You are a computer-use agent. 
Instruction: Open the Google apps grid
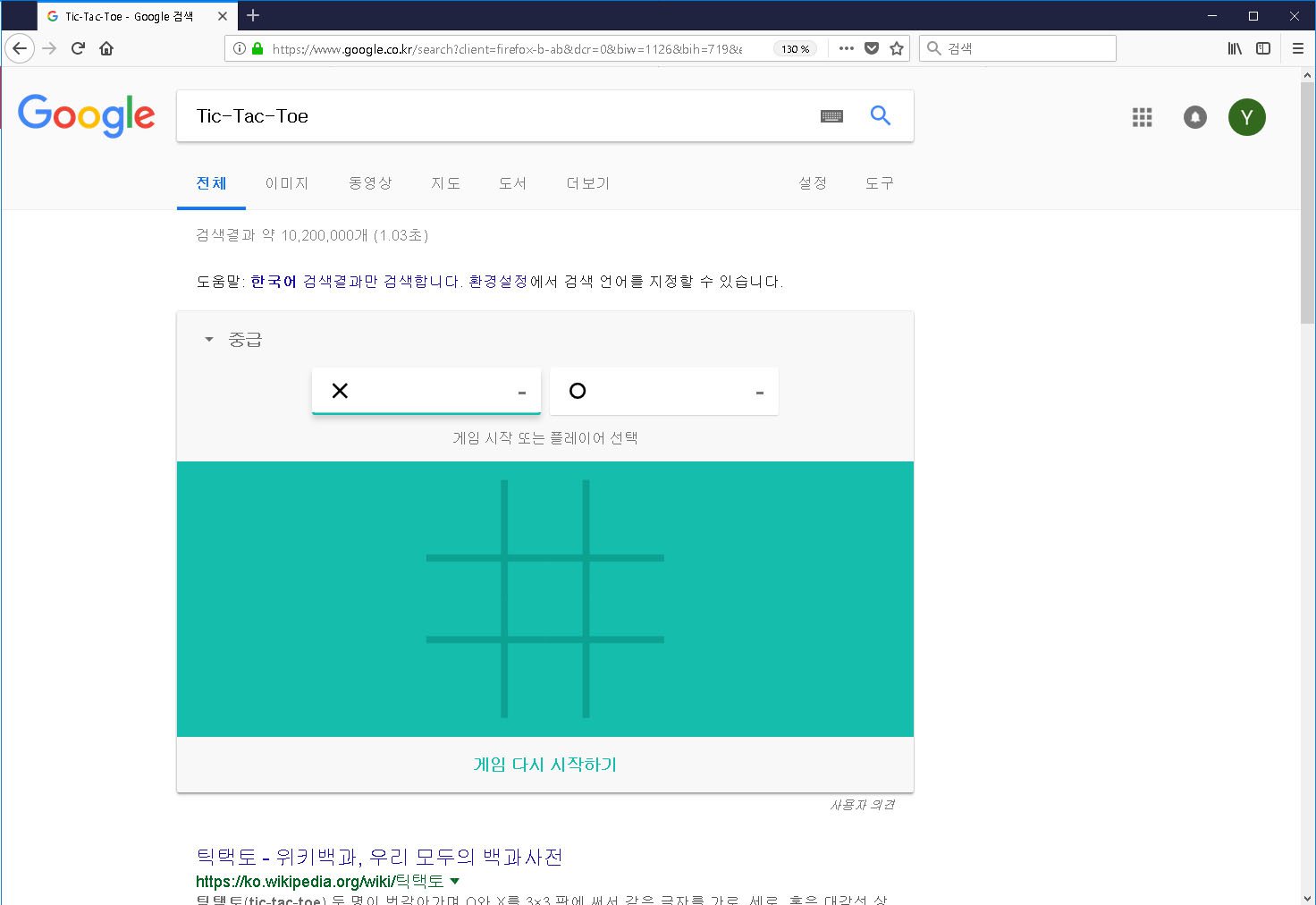pyautogui.click(x=1142, y=117)
